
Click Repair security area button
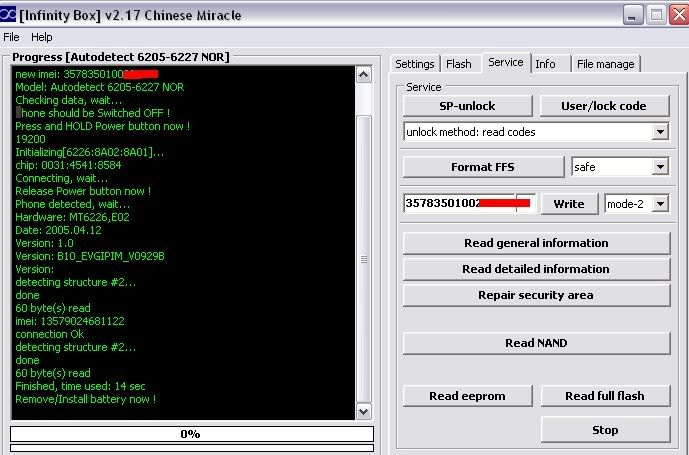point(537,295)
